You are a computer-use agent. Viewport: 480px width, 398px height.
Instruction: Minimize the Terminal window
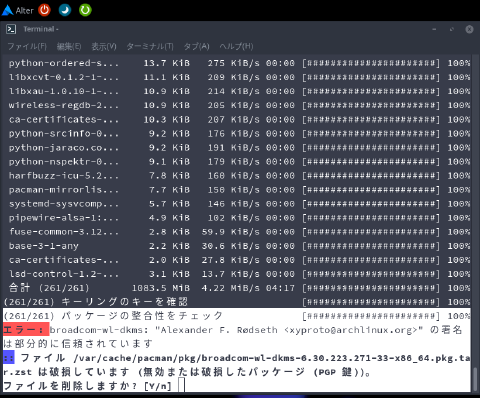coord(434,29)
